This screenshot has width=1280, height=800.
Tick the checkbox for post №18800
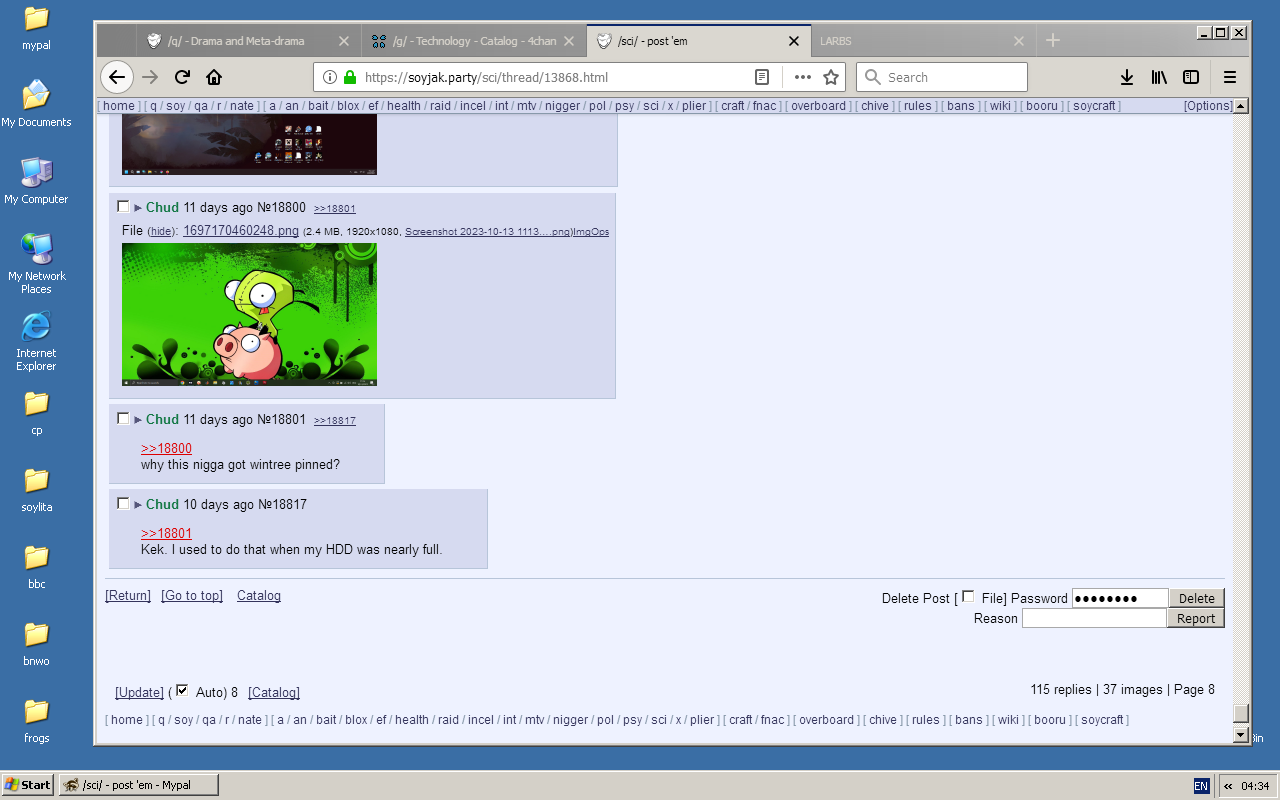123,207
